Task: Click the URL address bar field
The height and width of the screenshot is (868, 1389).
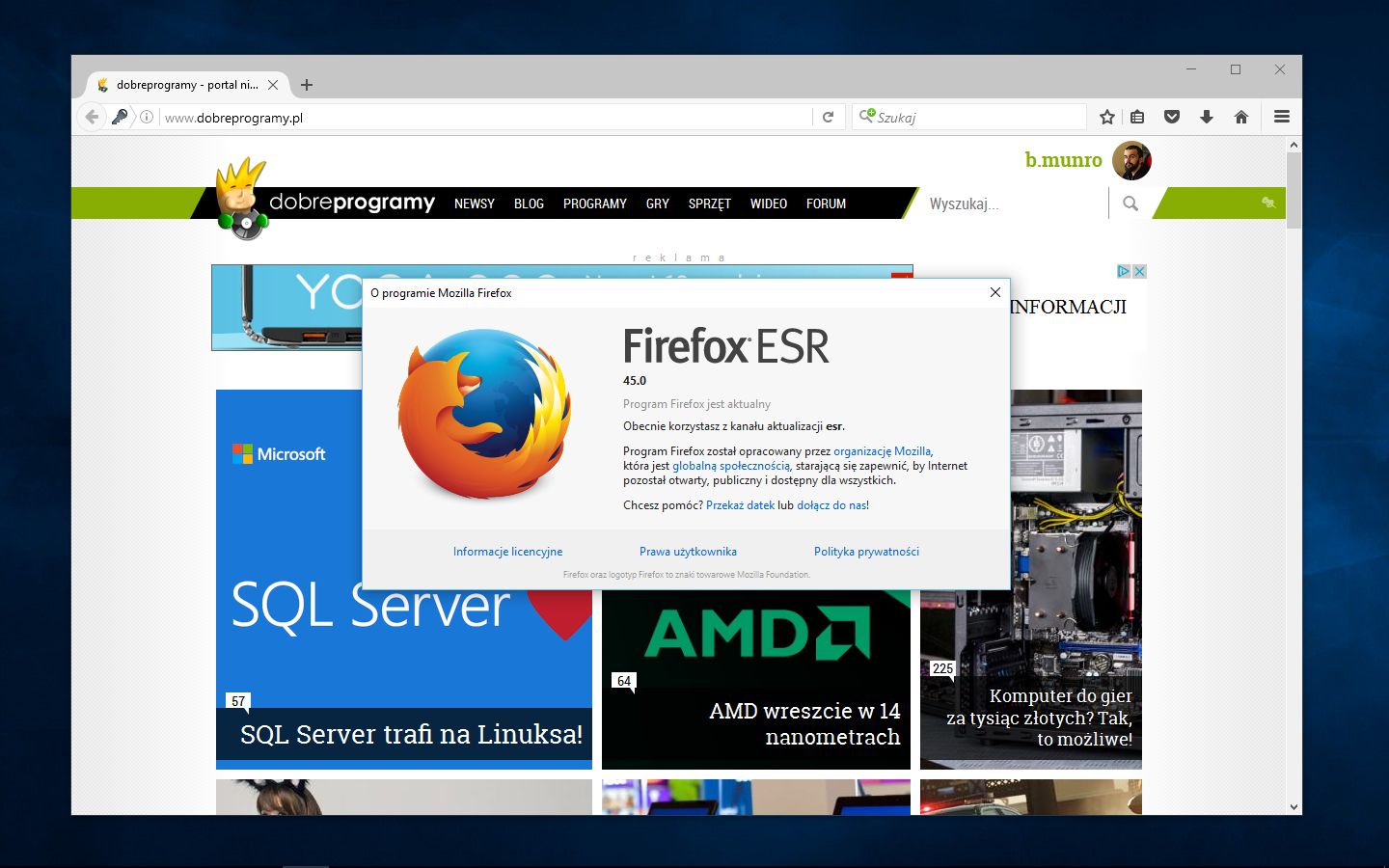Action: click(487, 118)
